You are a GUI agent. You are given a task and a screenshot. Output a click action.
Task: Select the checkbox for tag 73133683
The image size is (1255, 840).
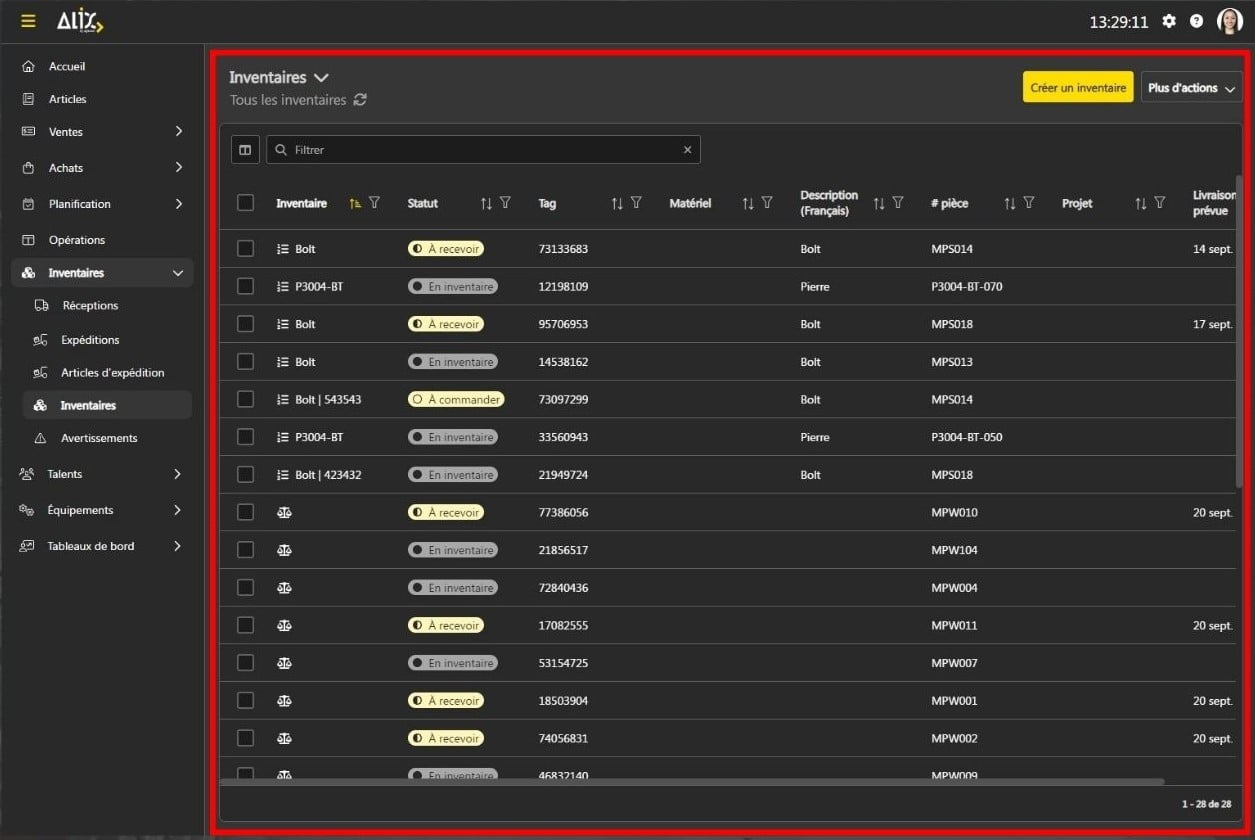[245, 248]
